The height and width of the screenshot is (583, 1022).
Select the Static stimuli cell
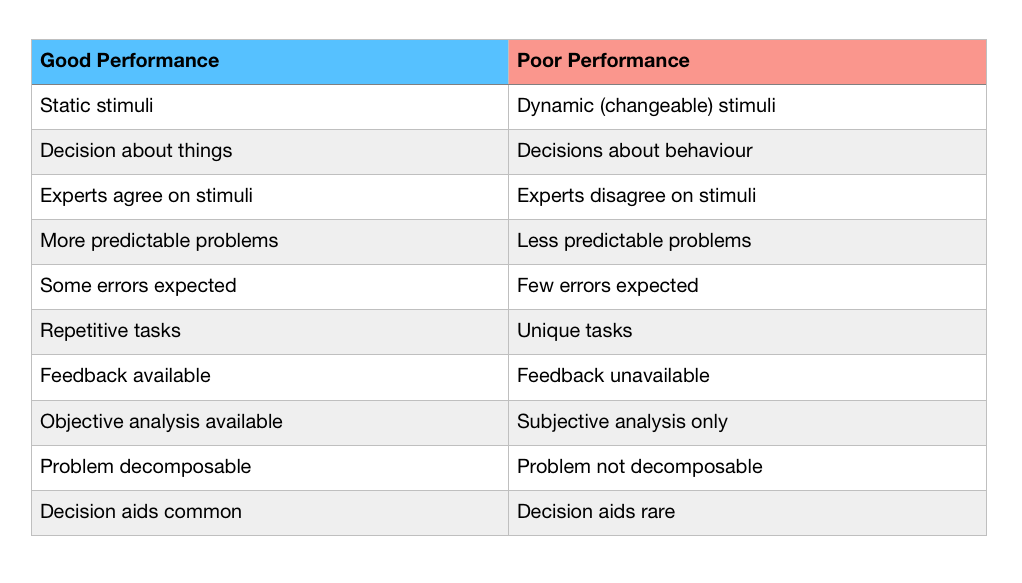coord(270,107)
